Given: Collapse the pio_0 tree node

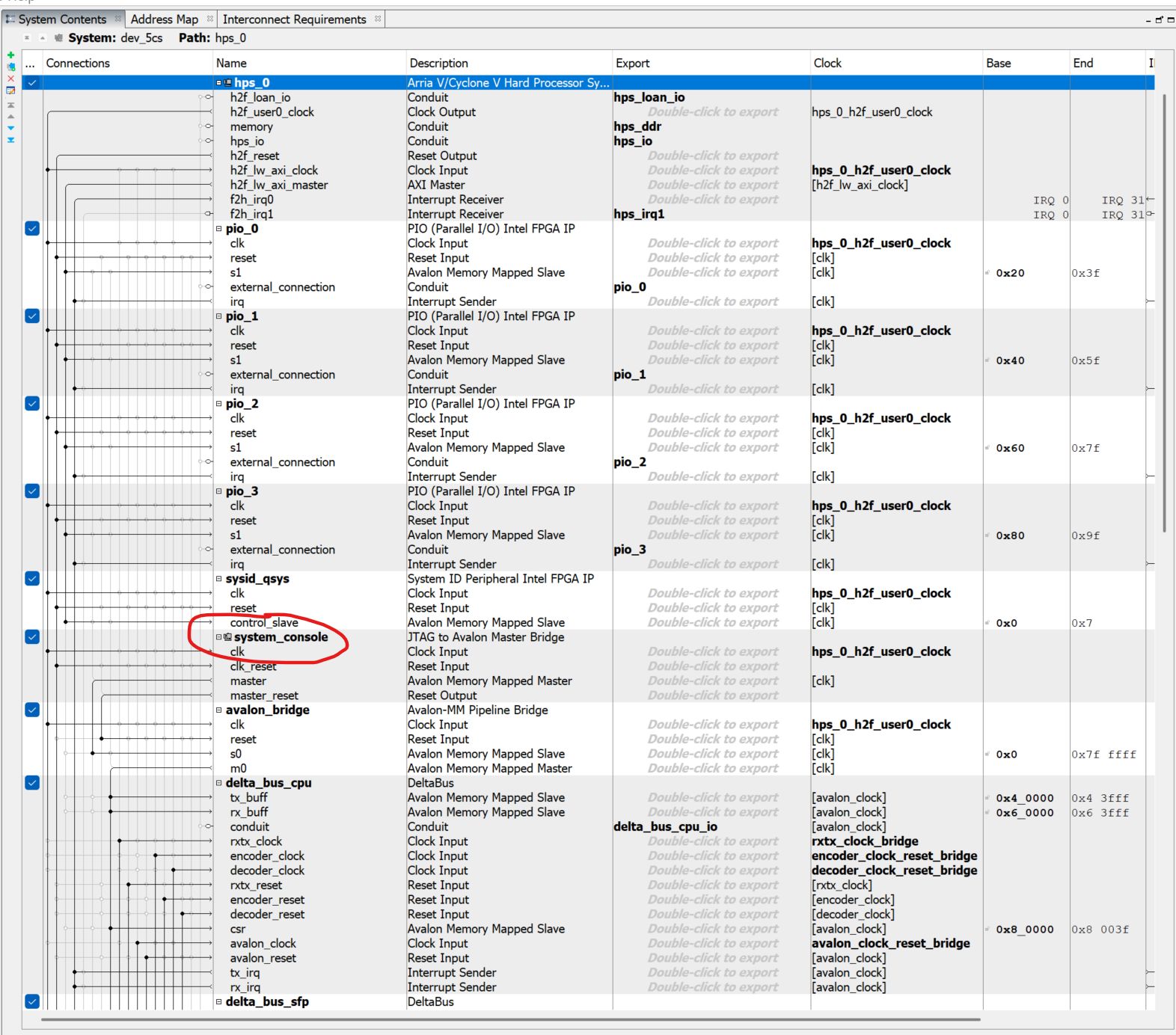Looking at the screenshot, I should pyautogui.click(x=219, y=229).
